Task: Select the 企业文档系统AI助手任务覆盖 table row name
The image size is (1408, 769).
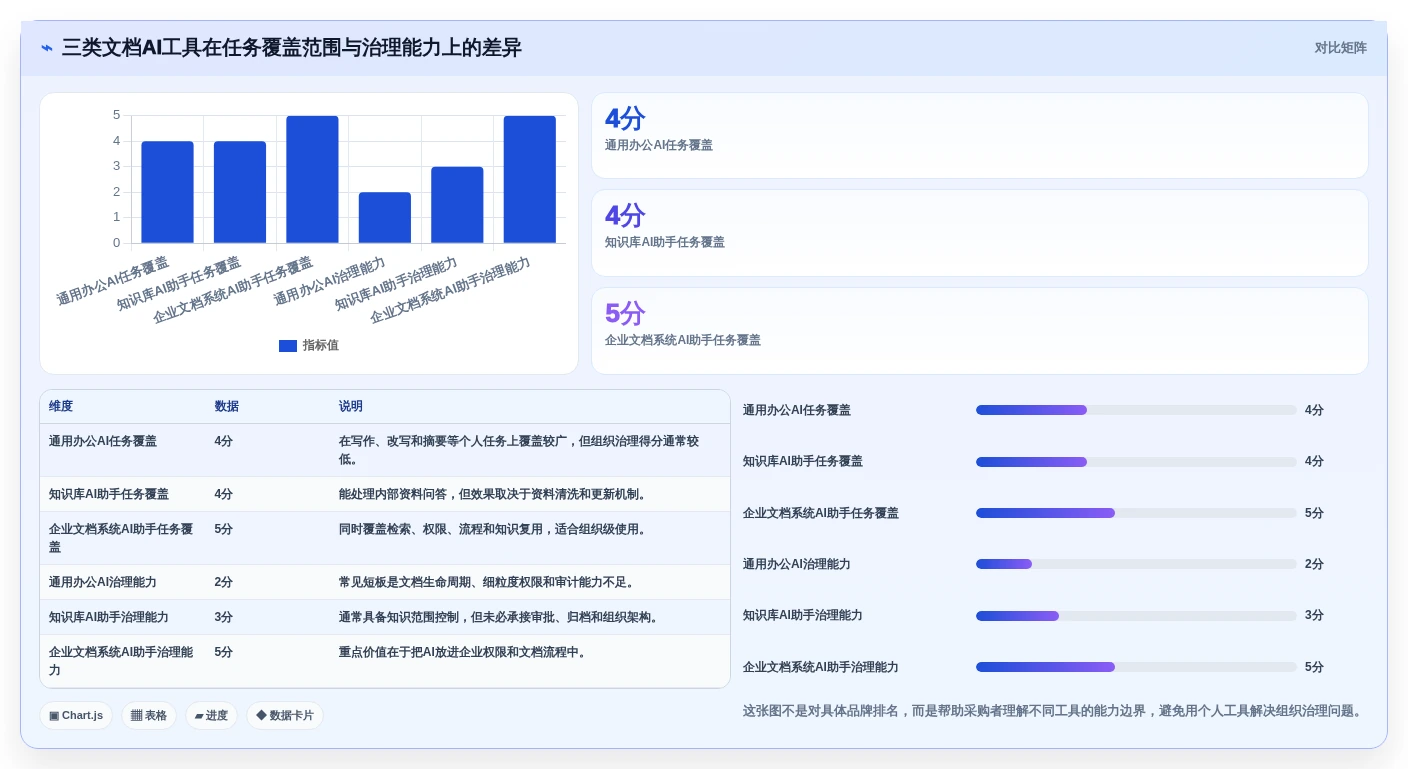Action: pos(121,538)
